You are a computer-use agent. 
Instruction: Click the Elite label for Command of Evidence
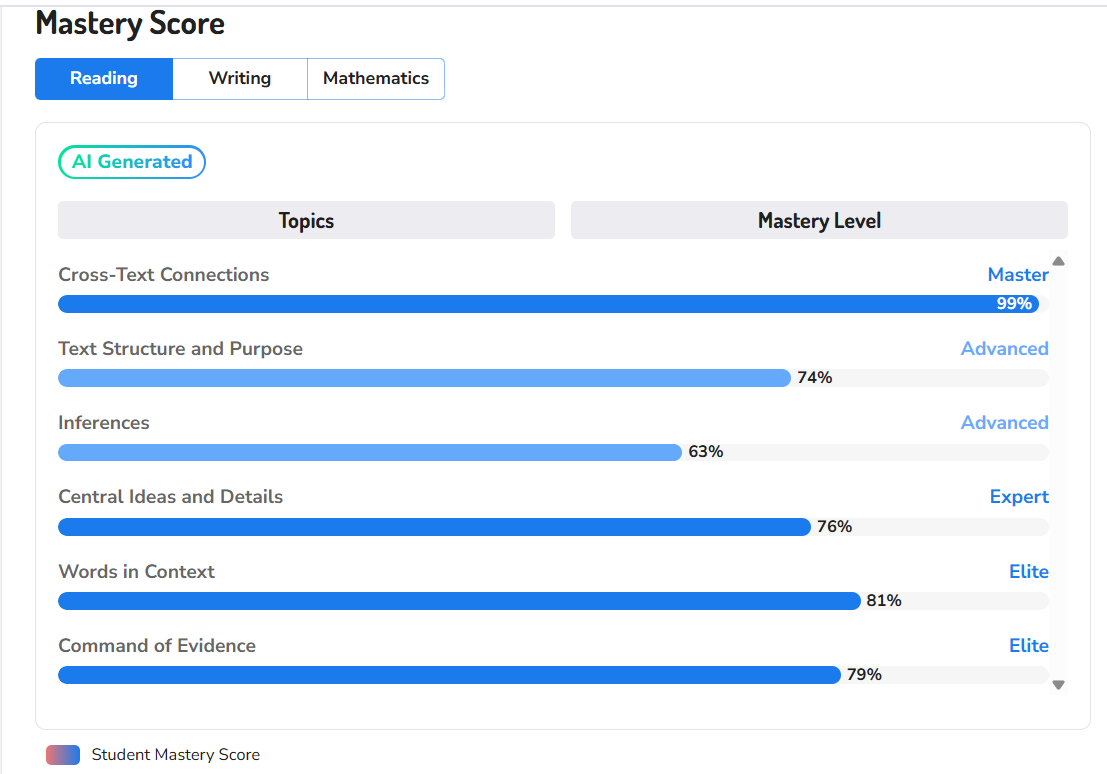[1029, 645]
